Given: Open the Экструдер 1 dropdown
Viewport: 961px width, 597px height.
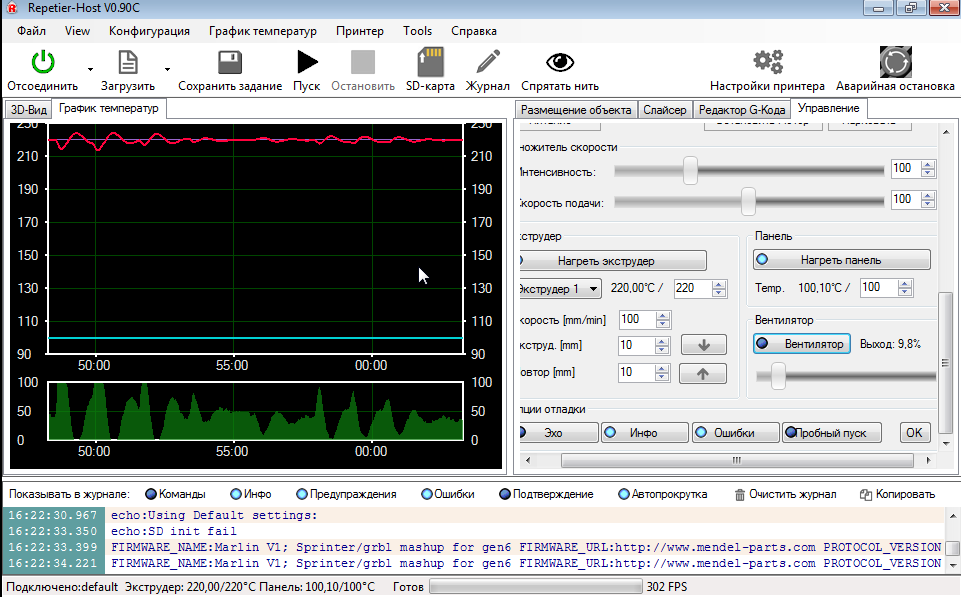Looking at the screenshot, I should pos(559,289).
